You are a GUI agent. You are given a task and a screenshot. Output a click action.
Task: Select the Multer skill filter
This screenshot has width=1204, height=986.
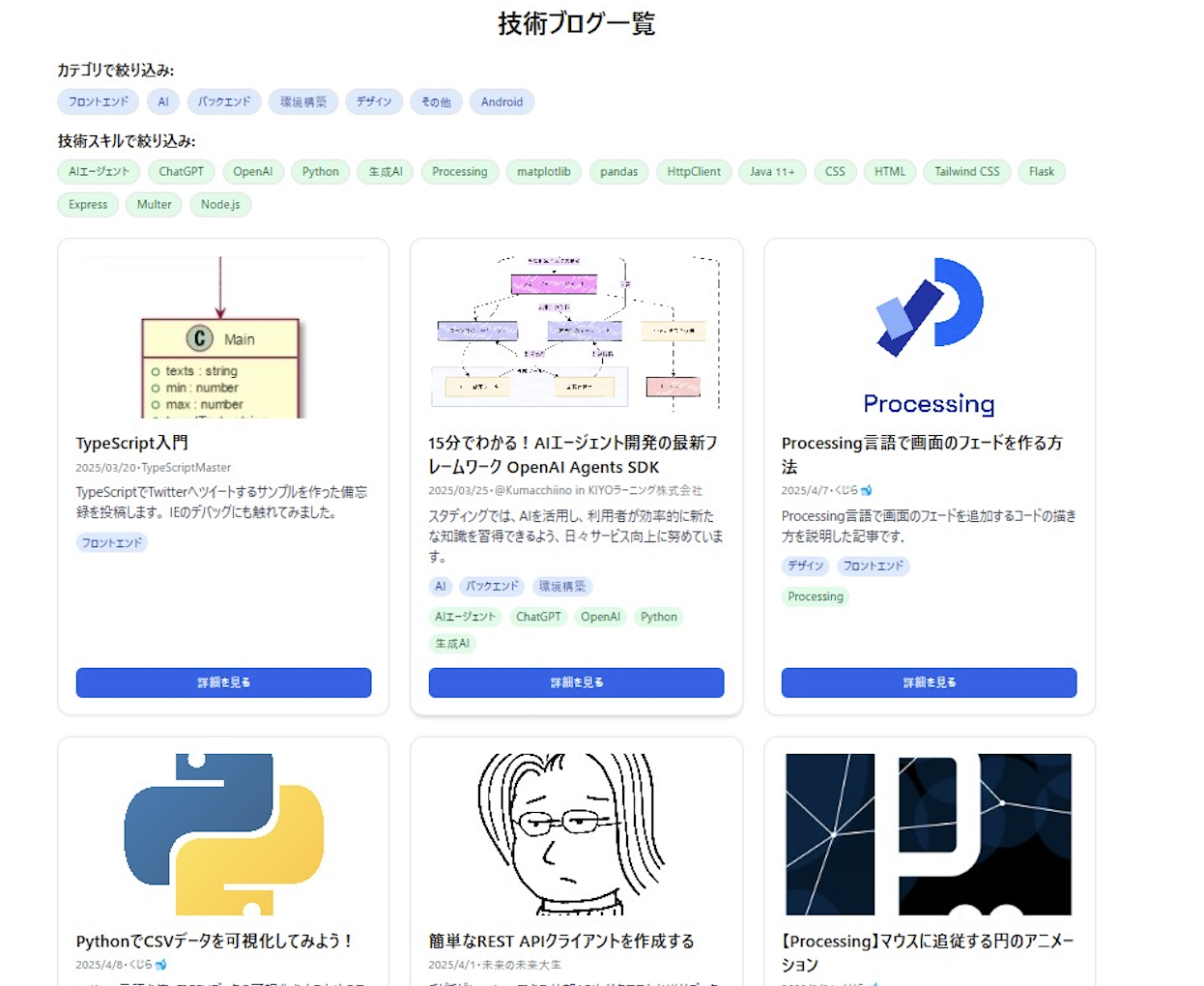pyautogui.click(x=153, y=205)
